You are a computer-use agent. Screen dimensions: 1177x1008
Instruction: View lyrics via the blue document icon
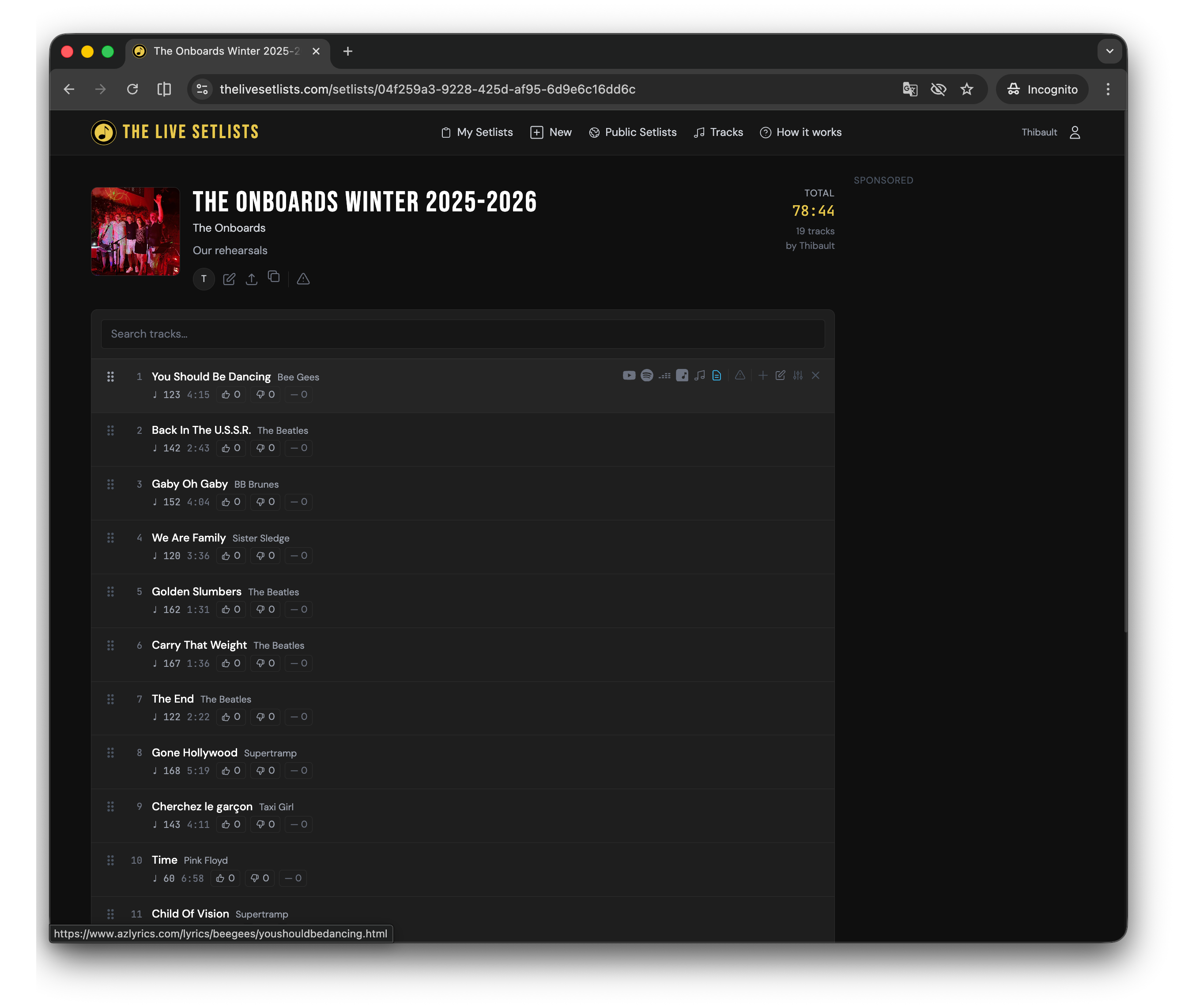(717, 376)
